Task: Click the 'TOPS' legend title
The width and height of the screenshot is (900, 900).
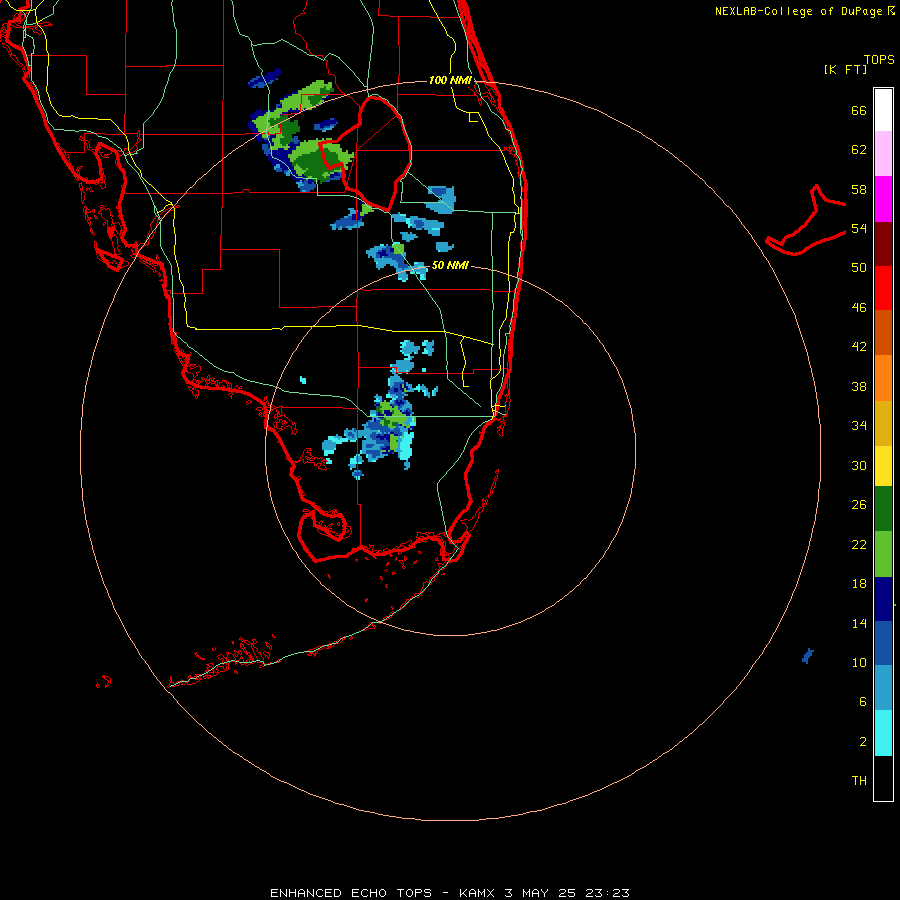Action: (879, 59)
